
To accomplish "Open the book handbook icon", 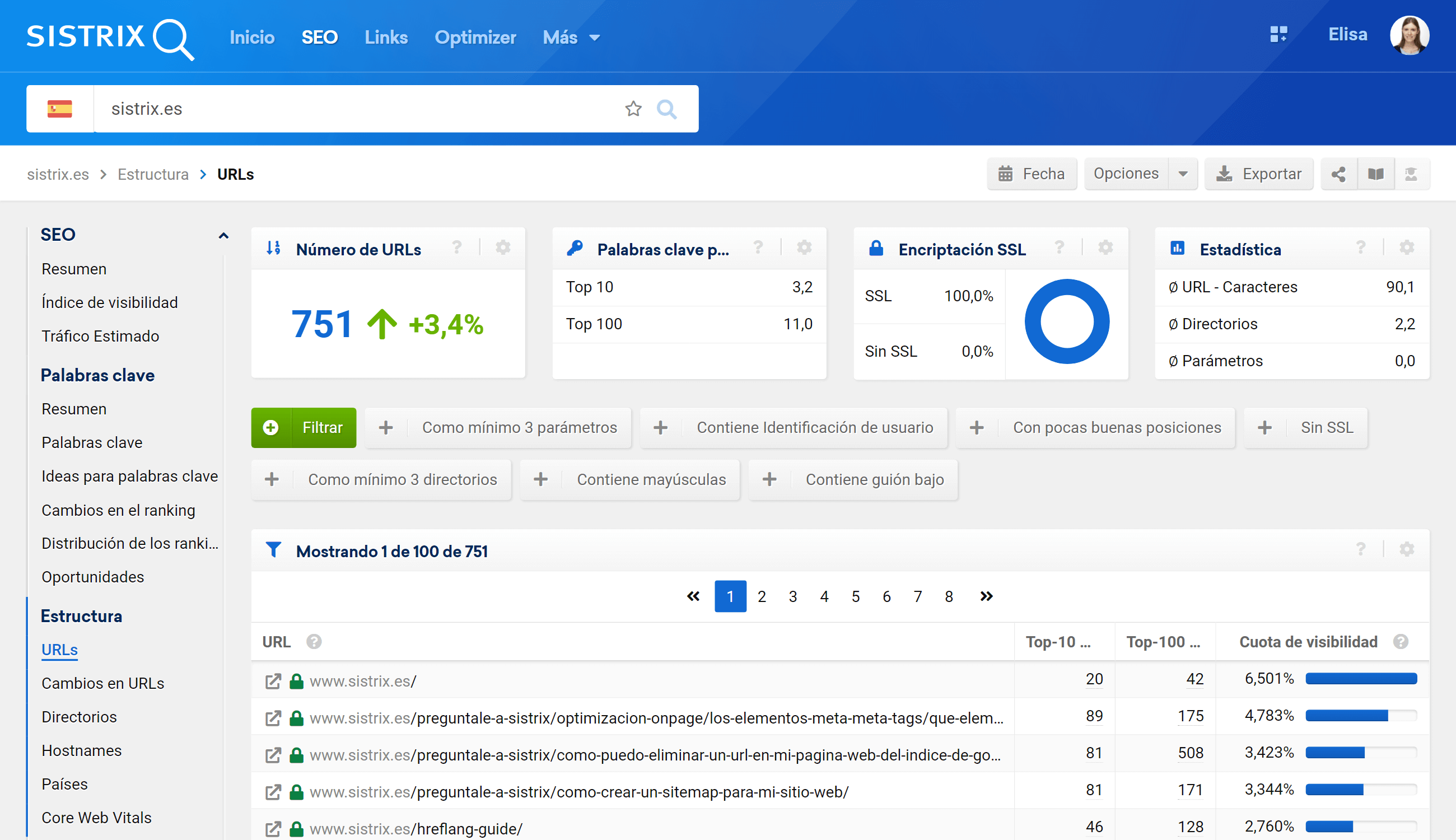I will [1375, 174].
